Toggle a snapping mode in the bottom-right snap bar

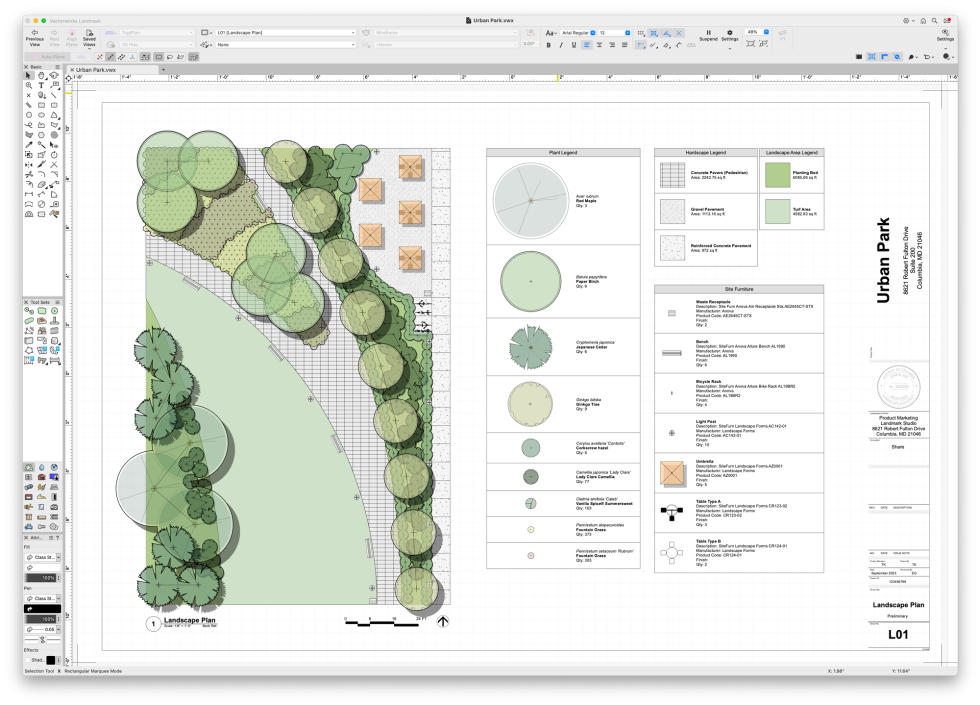click(871, 56)
